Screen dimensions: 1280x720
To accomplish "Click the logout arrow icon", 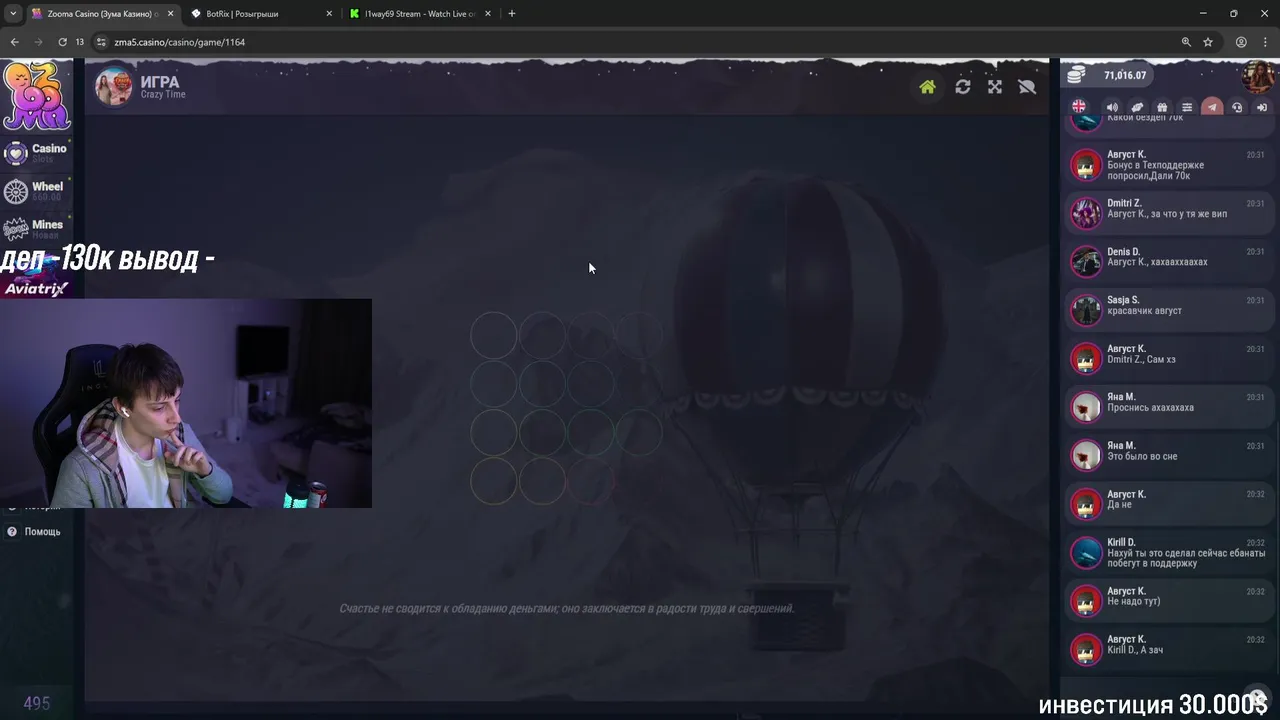I will click(1262, 107).
